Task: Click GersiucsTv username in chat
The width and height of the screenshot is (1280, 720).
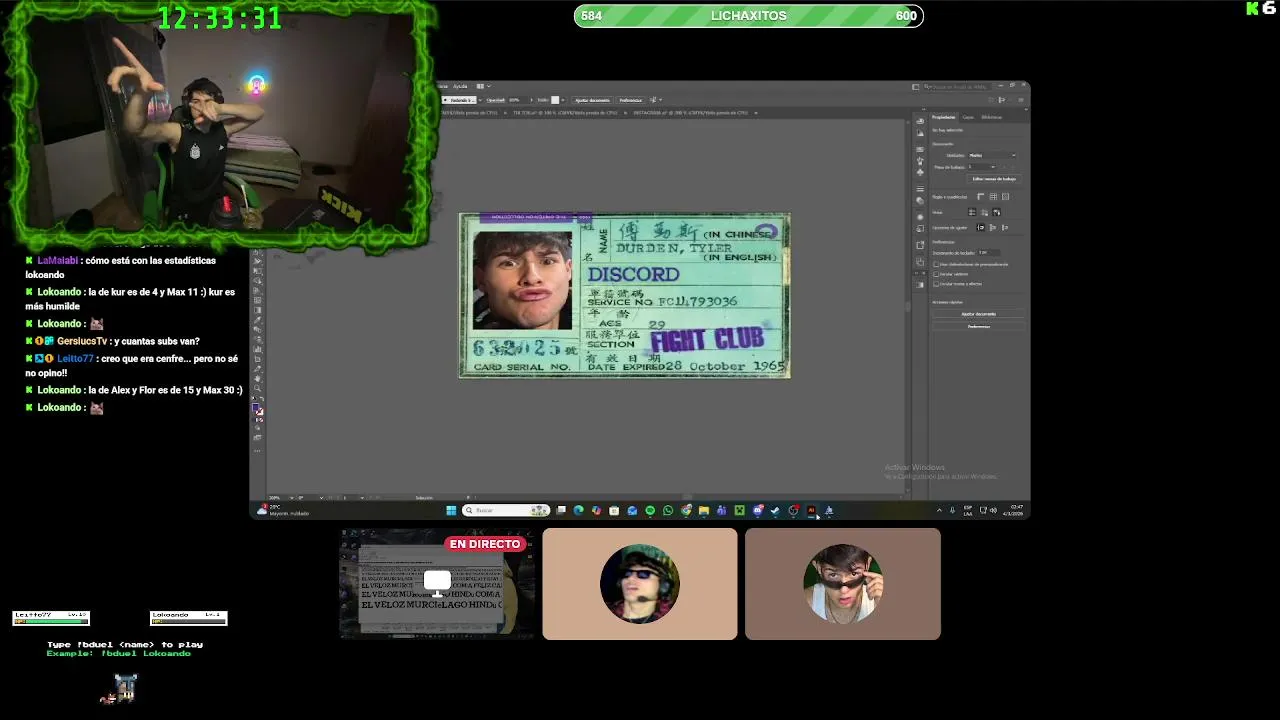Action: pos(82,341)
